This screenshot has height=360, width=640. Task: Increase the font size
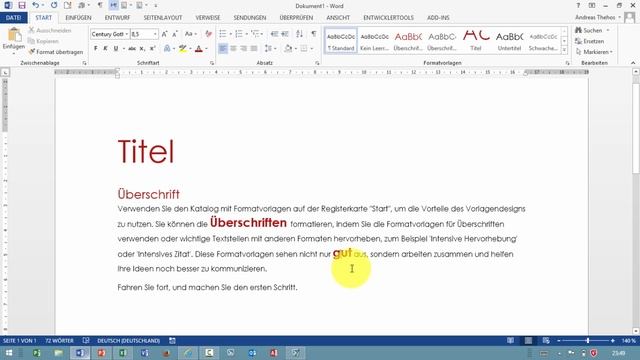164,34
